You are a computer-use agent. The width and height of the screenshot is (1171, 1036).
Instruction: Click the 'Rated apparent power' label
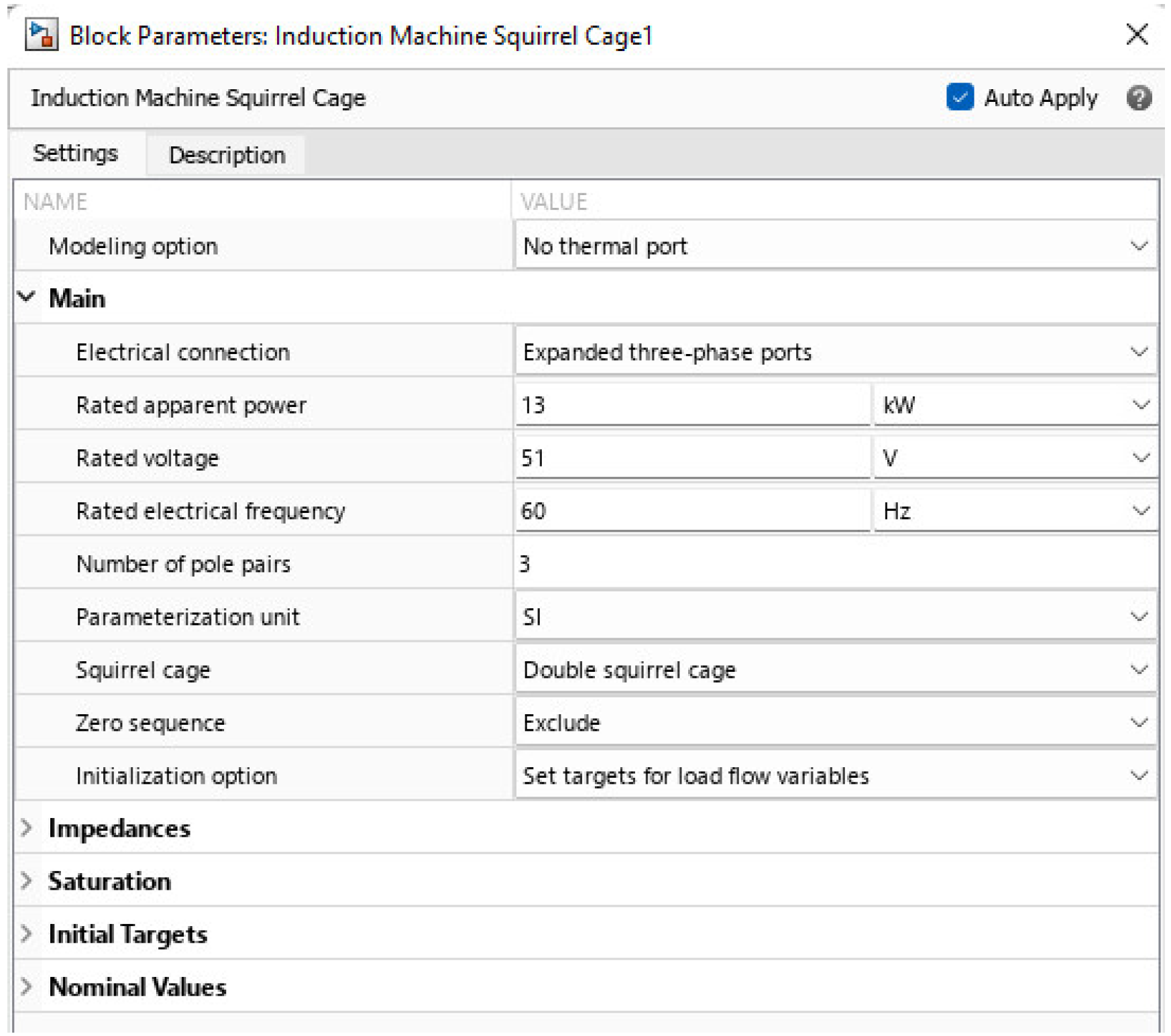pos(191,406)
